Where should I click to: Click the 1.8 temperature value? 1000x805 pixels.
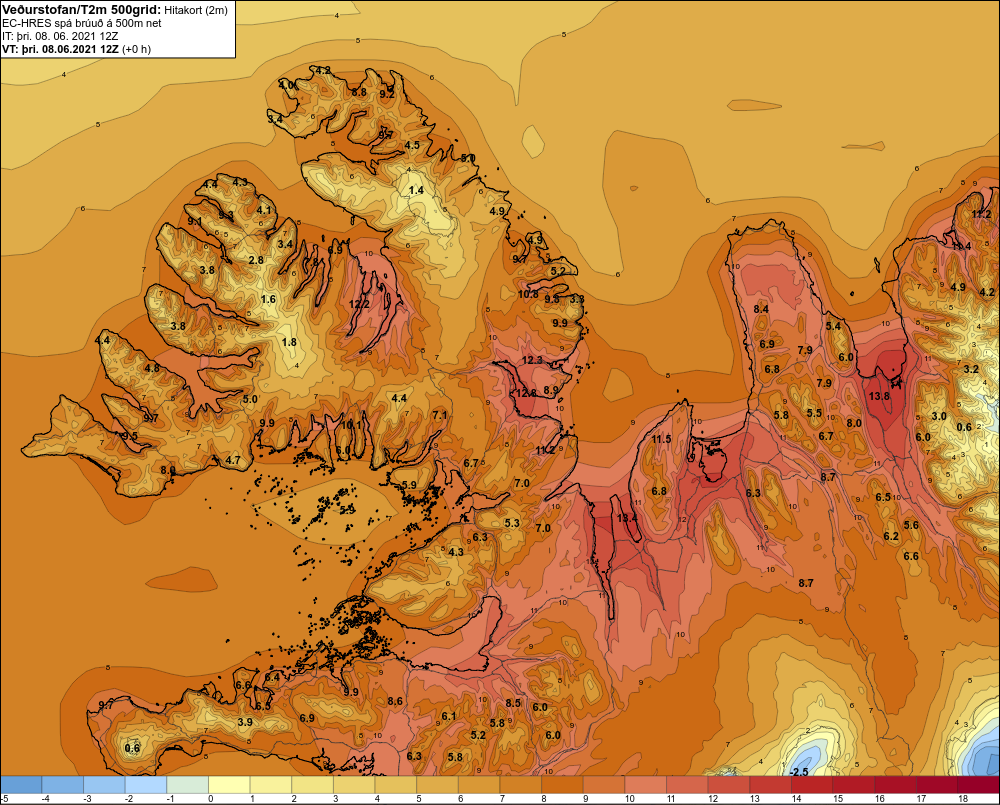(x=289, y=342)
